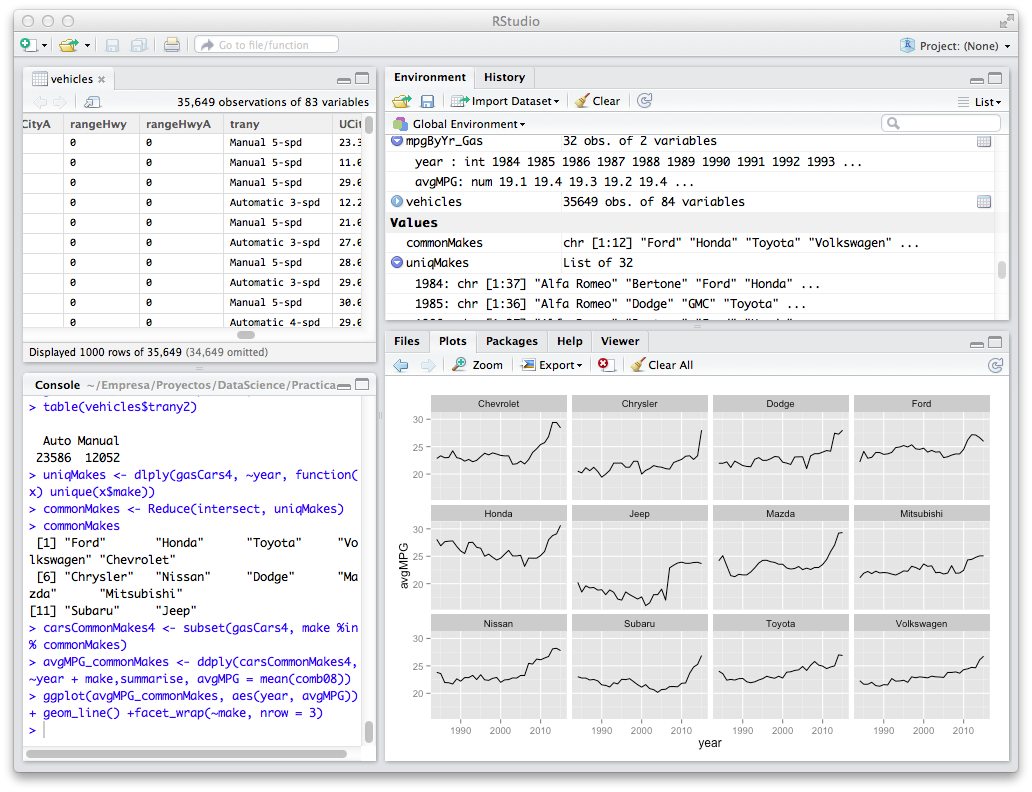Click the Environment search field
1032x792 pixels.
click(x=941, y=123)
